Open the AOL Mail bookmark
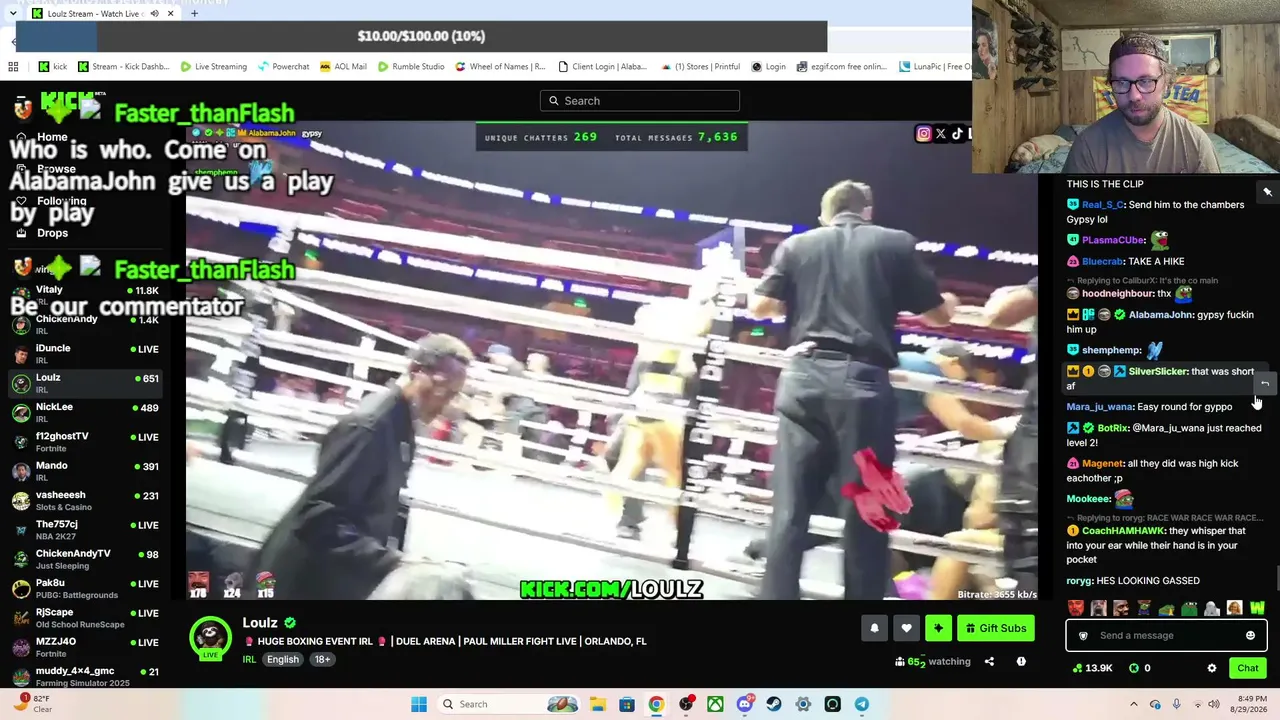1280x720 pixels. pos(343,67)
